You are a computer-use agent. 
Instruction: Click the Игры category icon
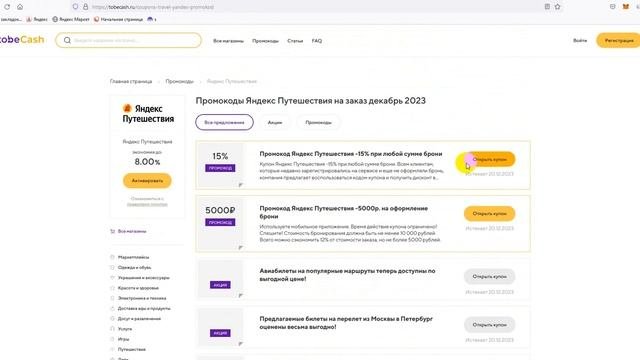[112, 339]
